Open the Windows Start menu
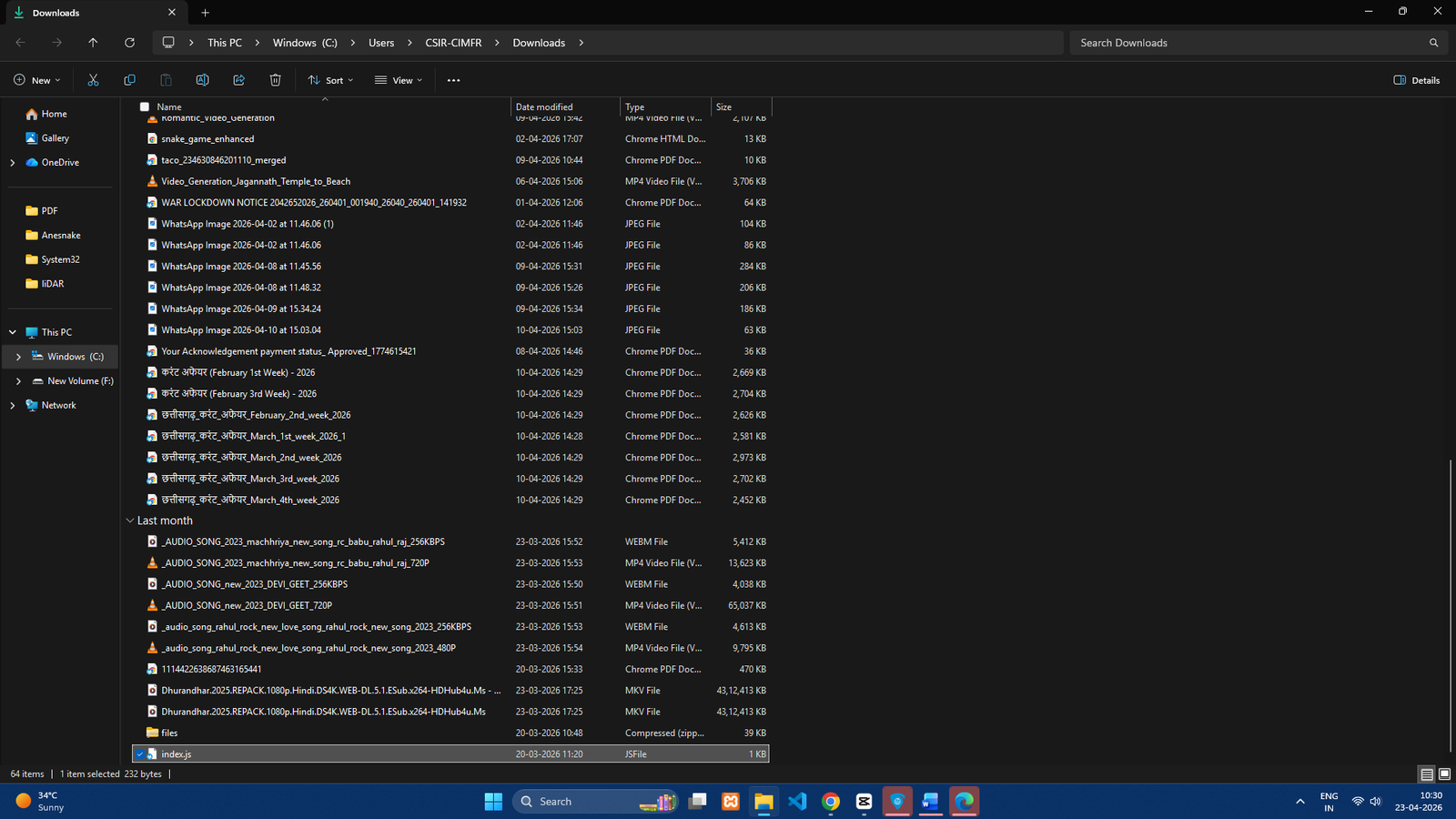This screenshot has height=819, width=1456. (x=493, y=801)
